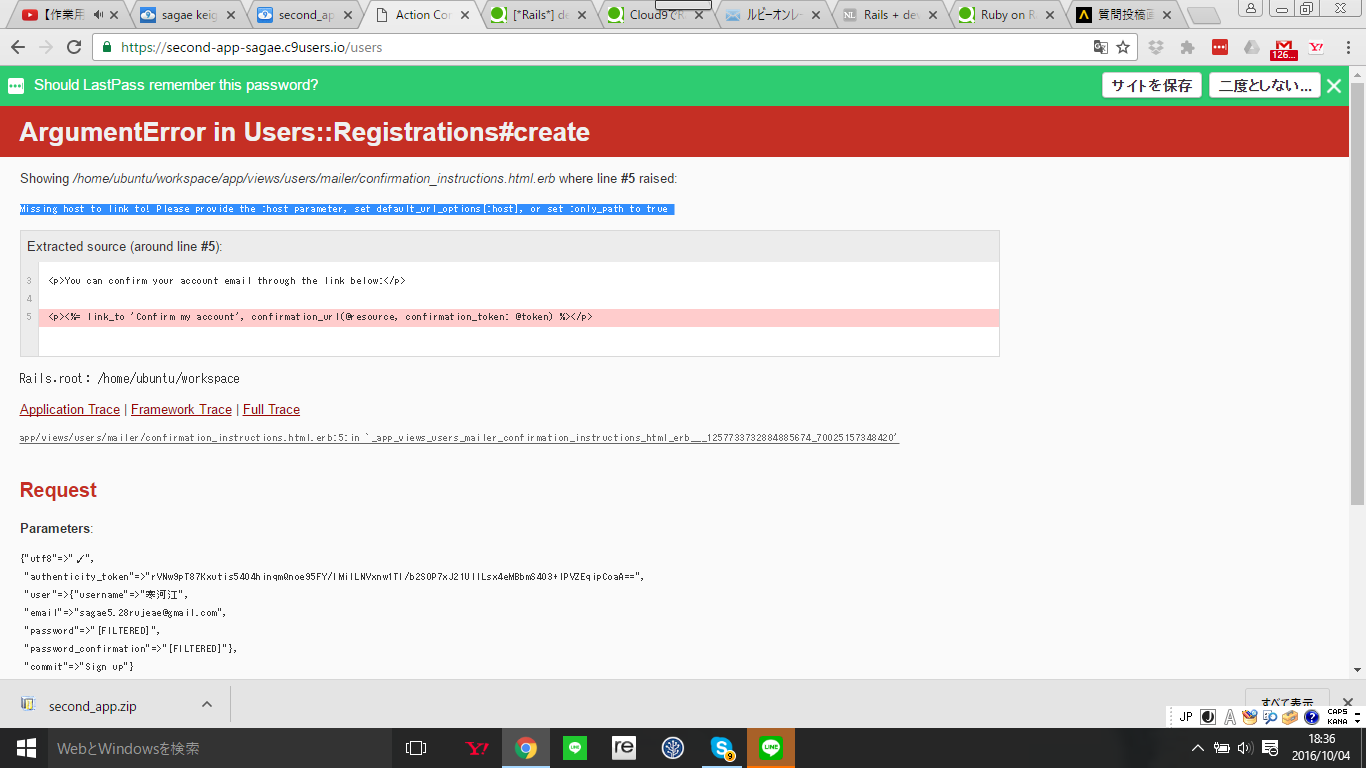Bookmark this page with star icon
The image size is (1366, 768).
click(x=1123, y=47)
